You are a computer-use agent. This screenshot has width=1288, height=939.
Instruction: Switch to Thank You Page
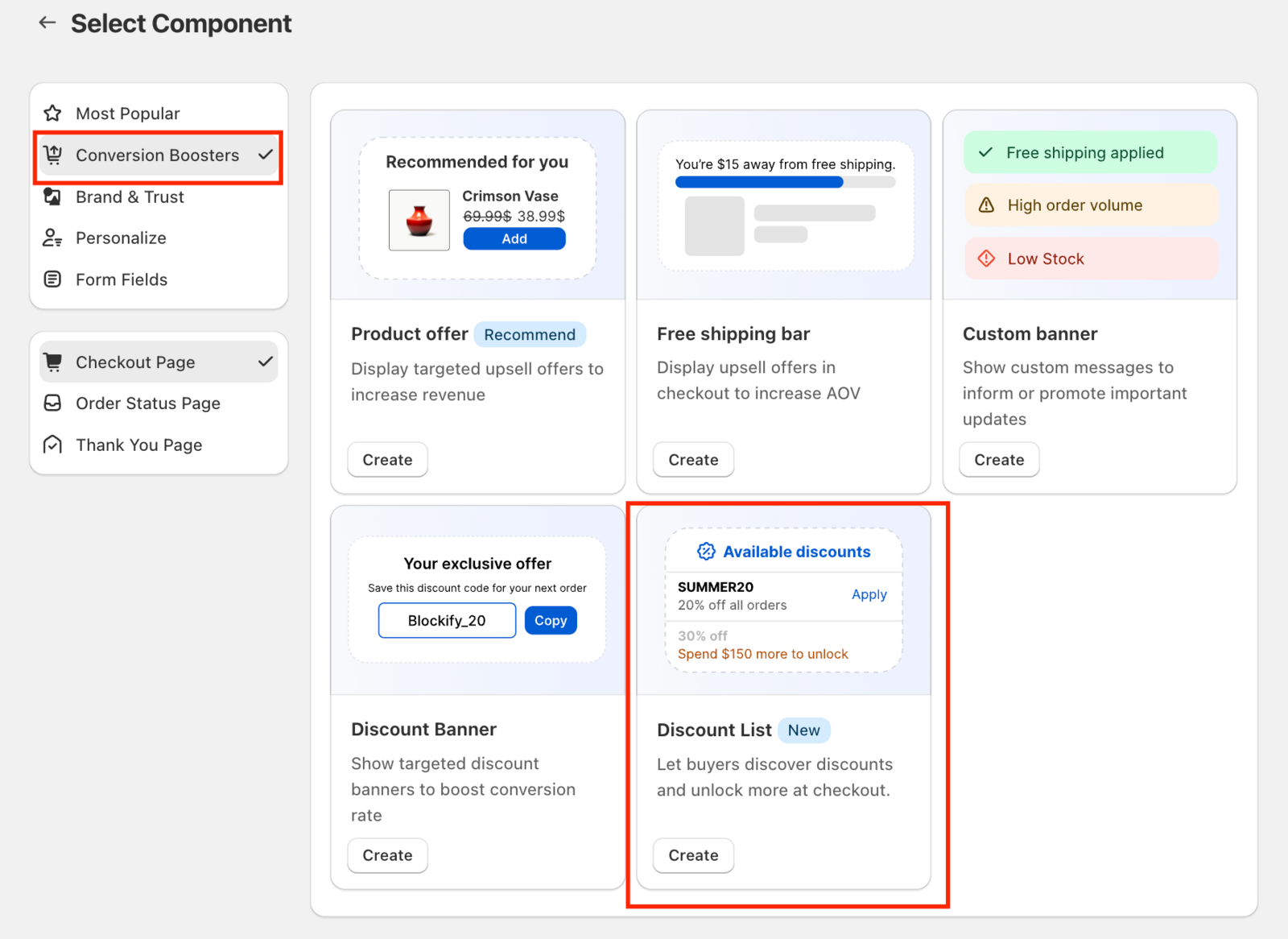point(159,445)
